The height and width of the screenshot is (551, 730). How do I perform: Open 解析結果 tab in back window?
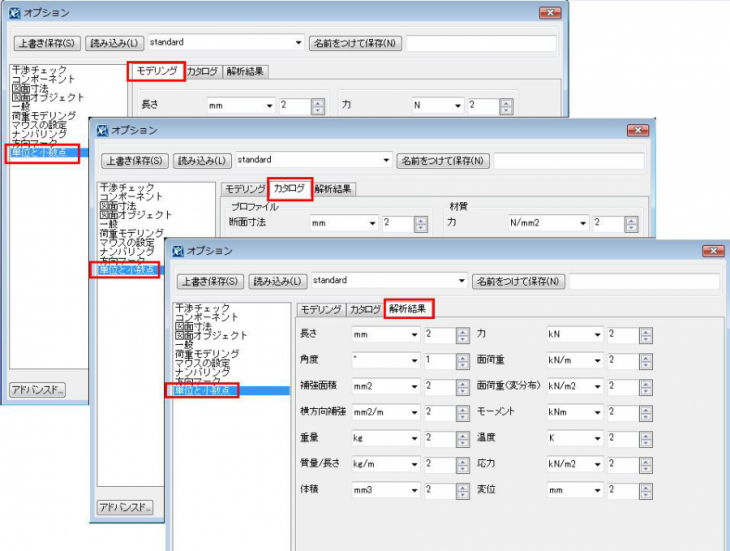pyautogui.click(x=245, y=72)
